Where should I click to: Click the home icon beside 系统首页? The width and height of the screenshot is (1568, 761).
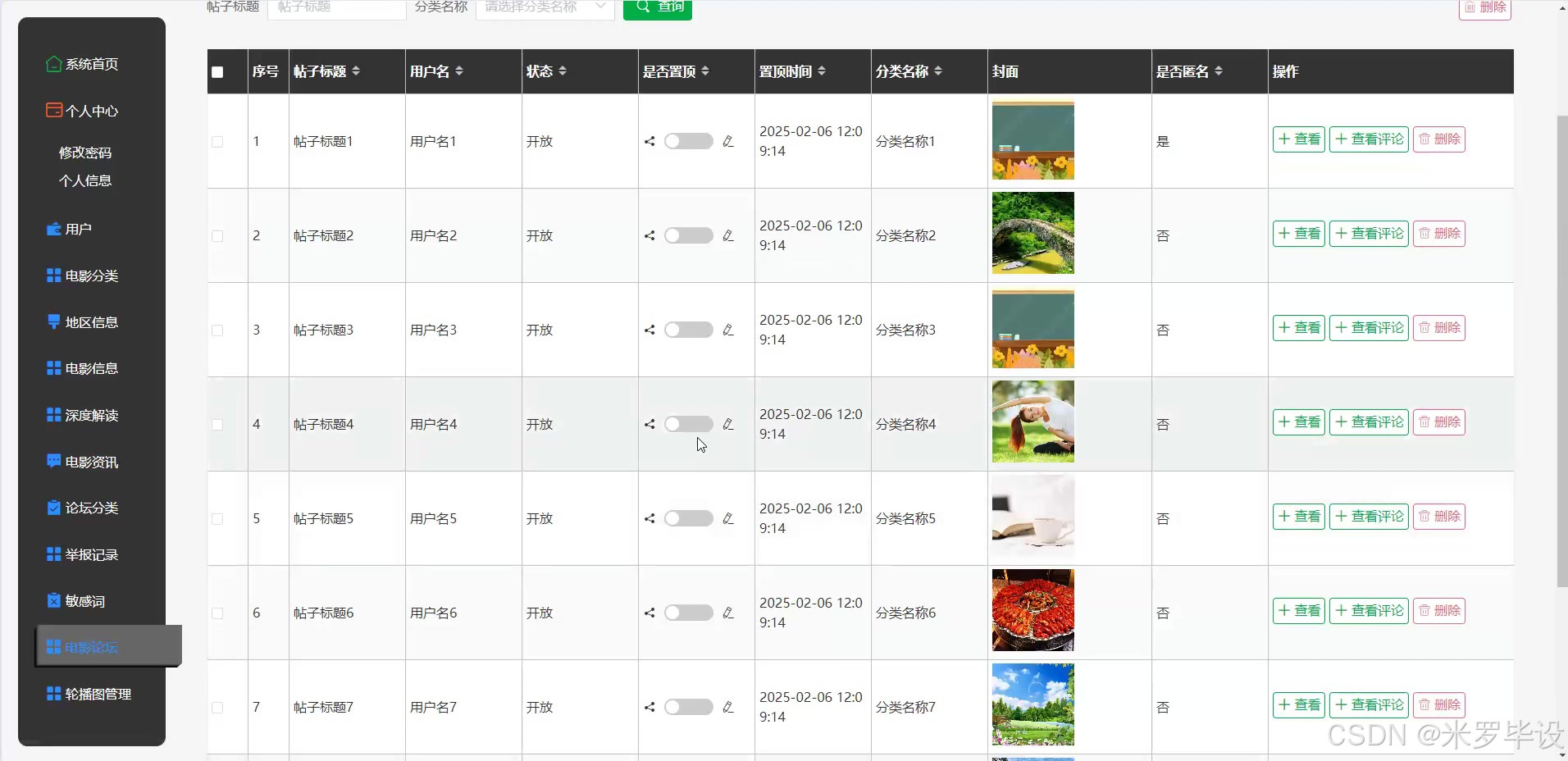tap(54, 64)
